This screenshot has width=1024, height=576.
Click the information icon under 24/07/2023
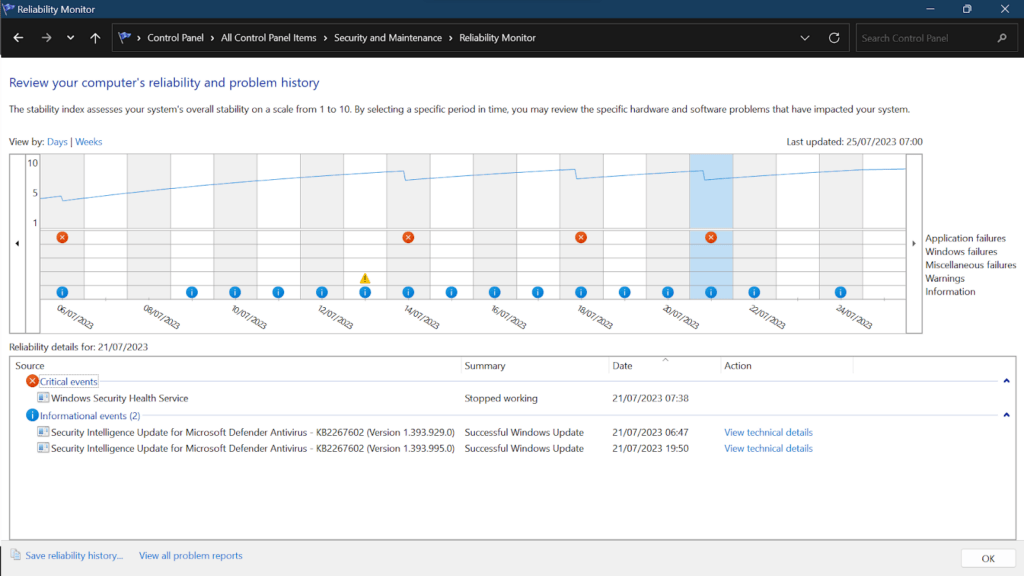pos(840,291)
